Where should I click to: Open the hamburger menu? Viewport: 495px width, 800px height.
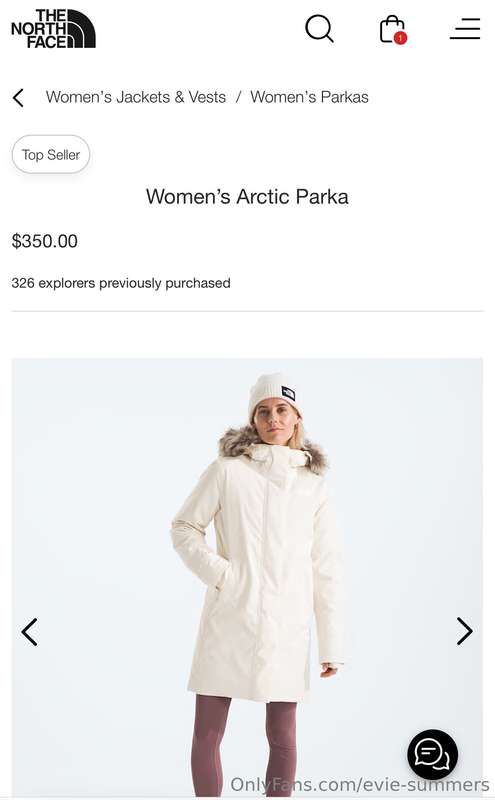point(465,29)
